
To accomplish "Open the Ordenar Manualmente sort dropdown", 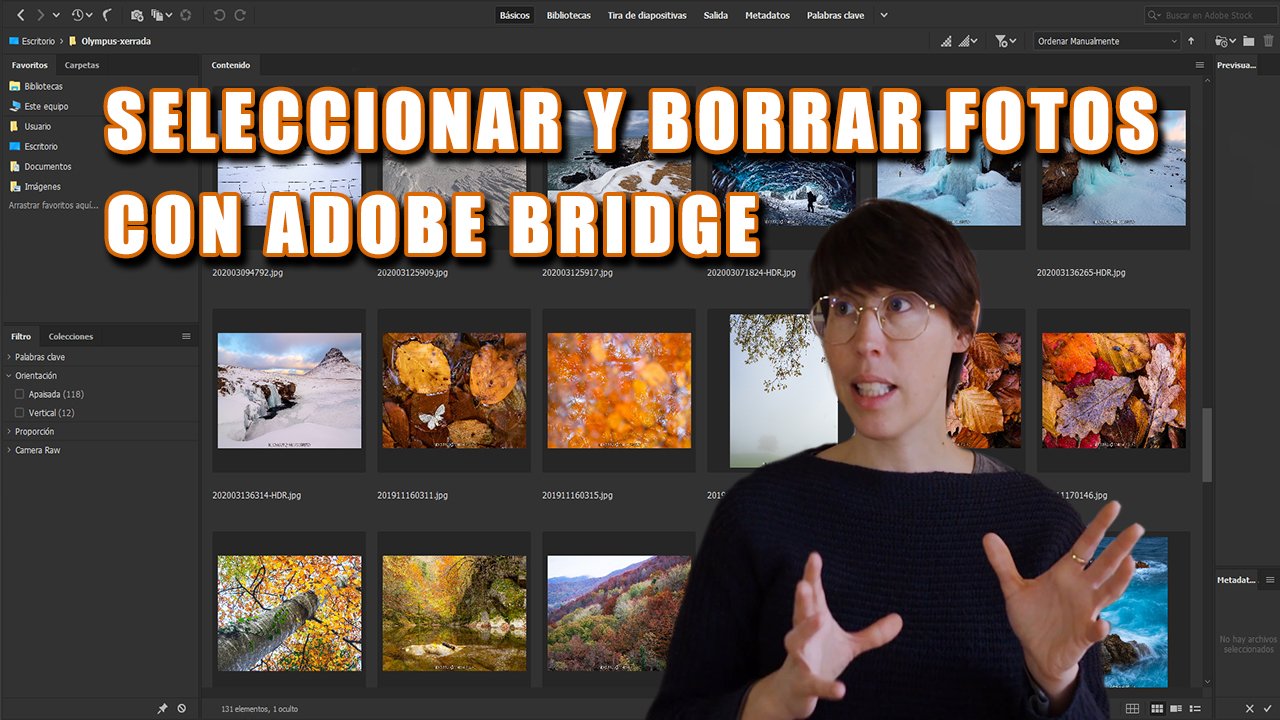I will [1107, 41].
